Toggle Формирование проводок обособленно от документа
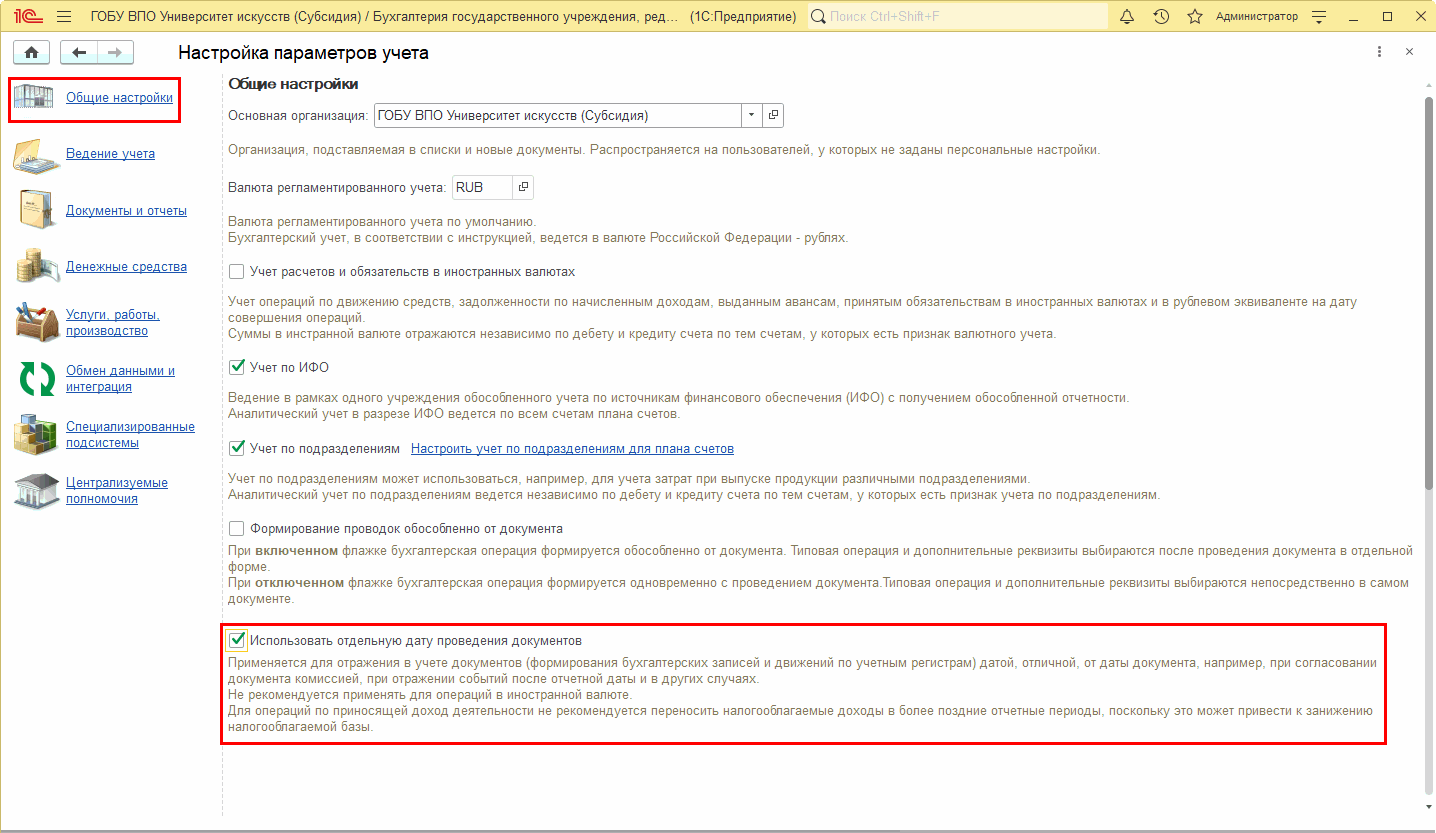This screenshot has width=1436, height=833. click(x=237, y=528)
